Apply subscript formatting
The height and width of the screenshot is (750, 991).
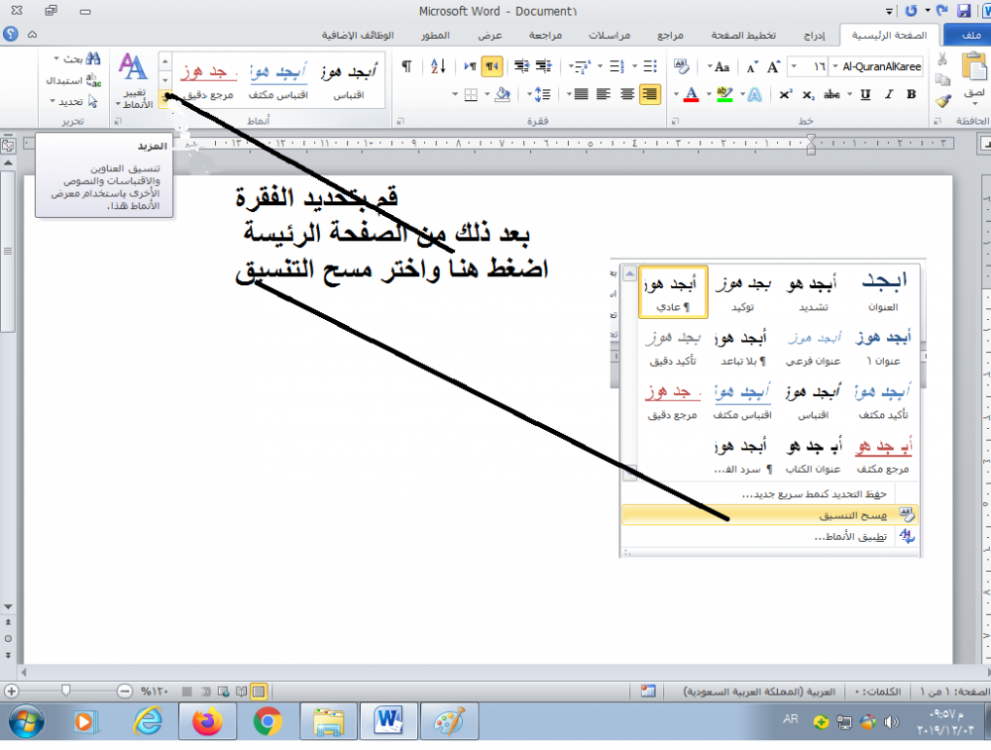click(x=808, y=95)
